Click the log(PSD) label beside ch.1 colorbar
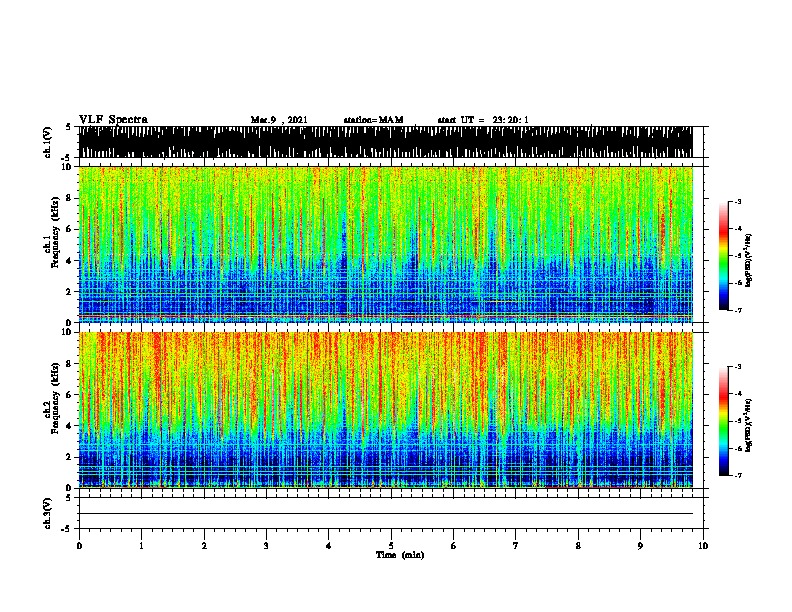 748,260
